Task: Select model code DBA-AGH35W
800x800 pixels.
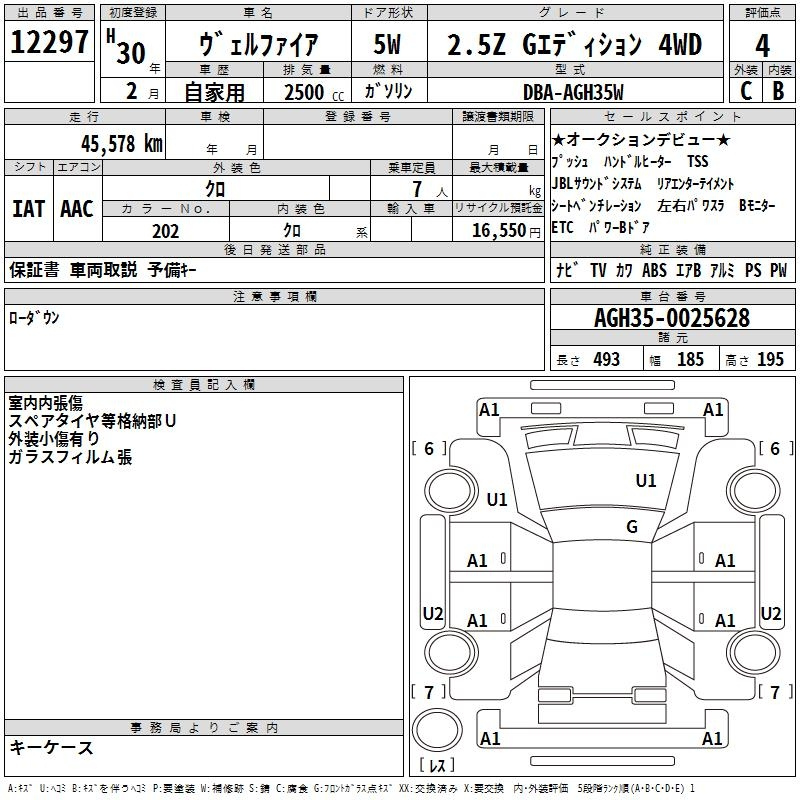Action: pos(573,92)
